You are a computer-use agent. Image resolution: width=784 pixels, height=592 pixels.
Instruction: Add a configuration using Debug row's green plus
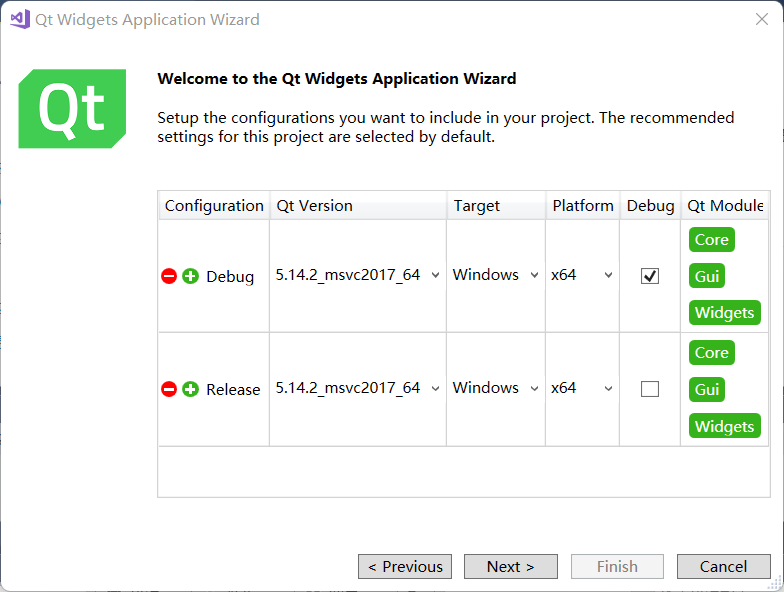[190, 276]
